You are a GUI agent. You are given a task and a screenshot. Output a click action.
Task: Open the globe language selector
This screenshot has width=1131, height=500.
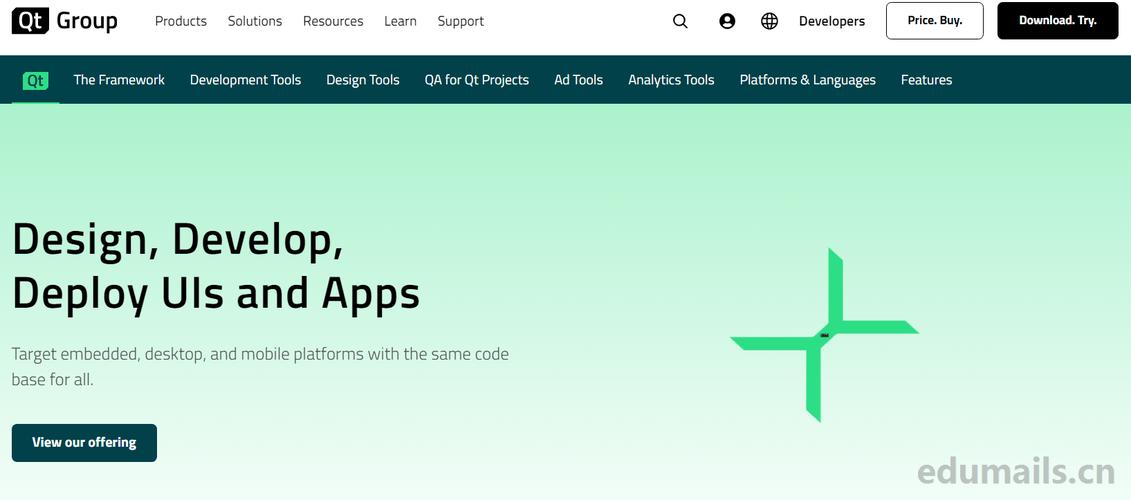point(770,22)
